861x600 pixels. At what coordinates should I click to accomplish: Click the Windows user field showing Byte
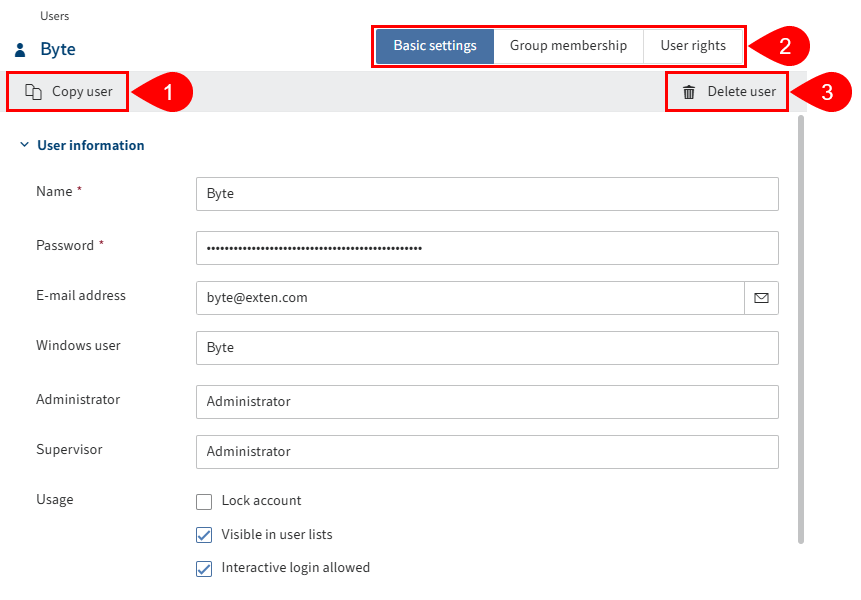tap(487, 347)
